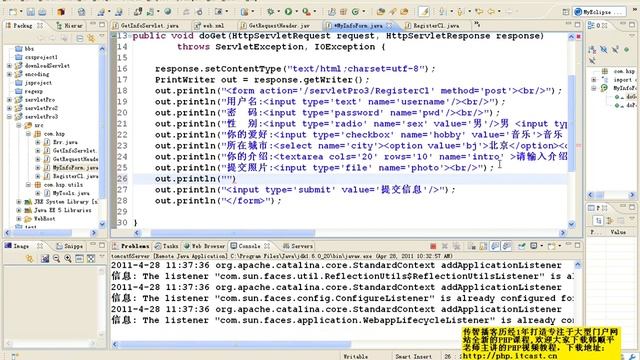The height and width of the screenshot is (360, 640).
Task: Open the Web Browser tab
Action: point(204,246)
